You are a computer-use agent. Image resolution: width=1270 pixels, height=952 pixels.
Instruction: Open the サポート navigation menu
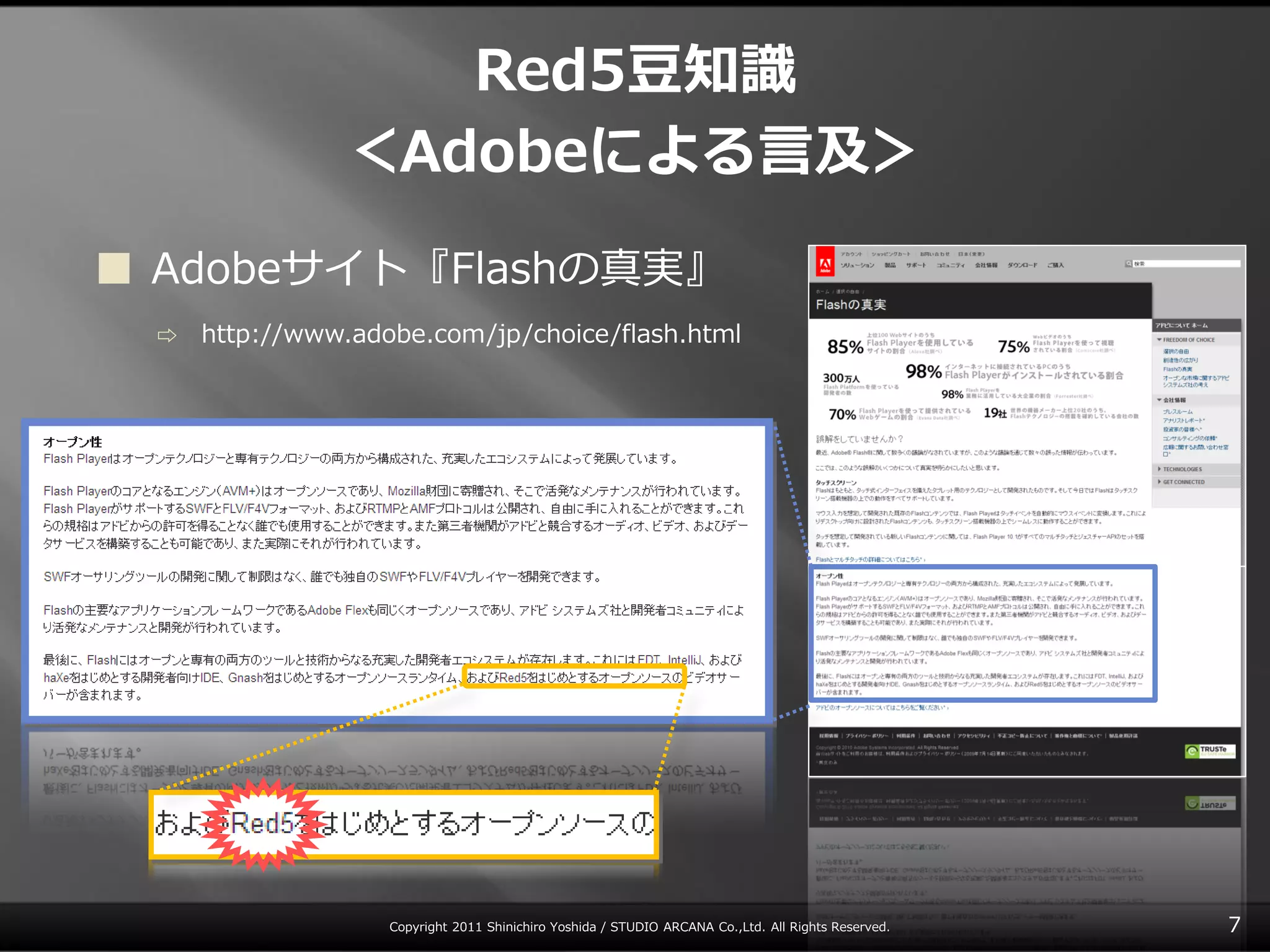point(916,265)
